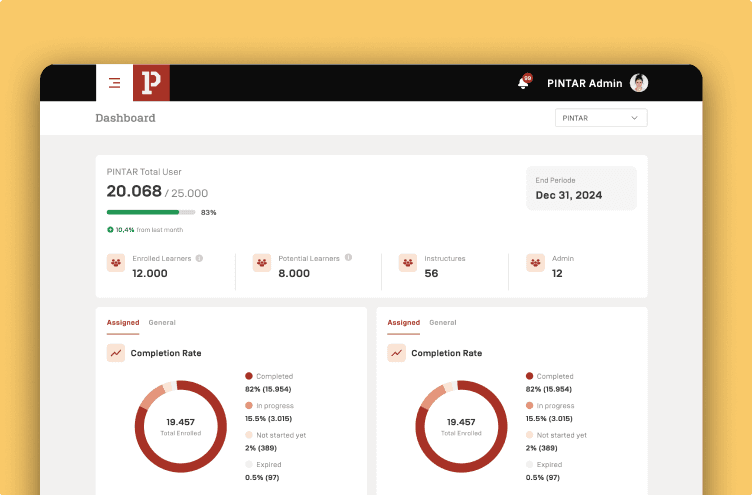
Task: Click the PINTAR Admin username
Action: pyautogui.click(x=584, y=83)
